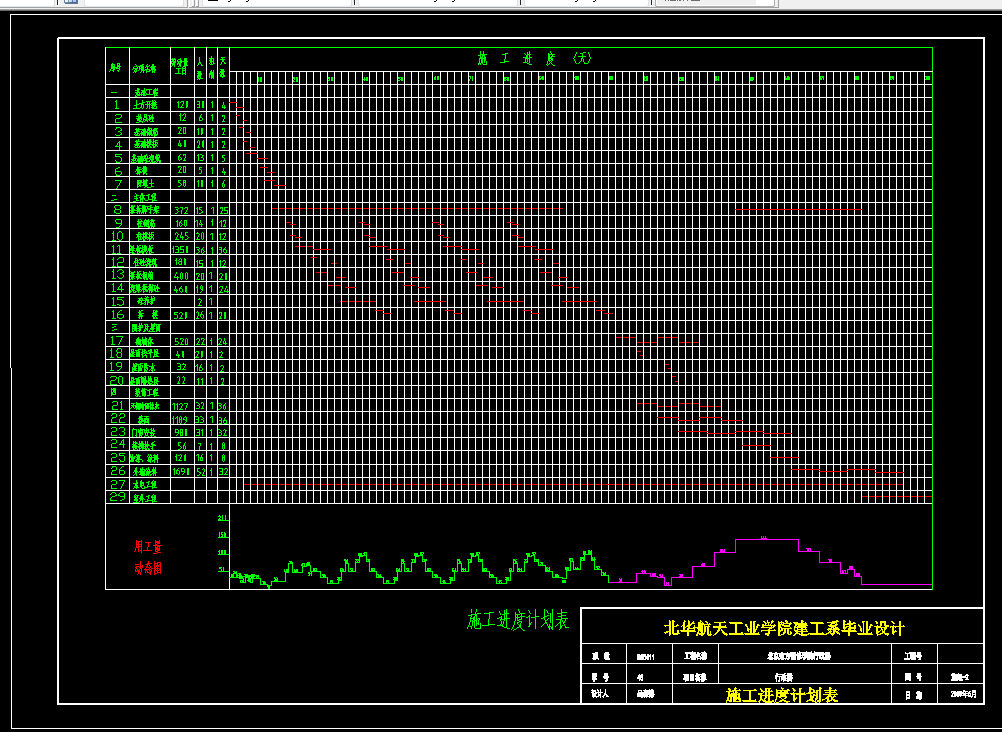
Task: Click row number 1 in the schedule table
Action: pos(116,105)
